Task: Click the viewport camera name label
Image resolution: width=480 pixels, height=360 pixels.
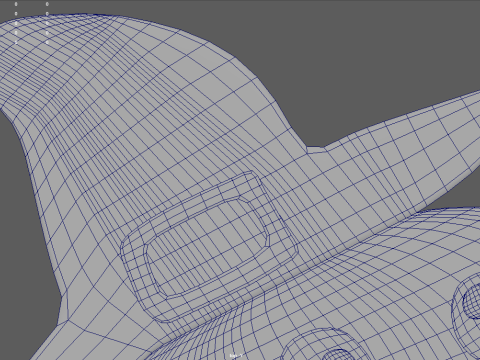Action: (x=236, y=356)
